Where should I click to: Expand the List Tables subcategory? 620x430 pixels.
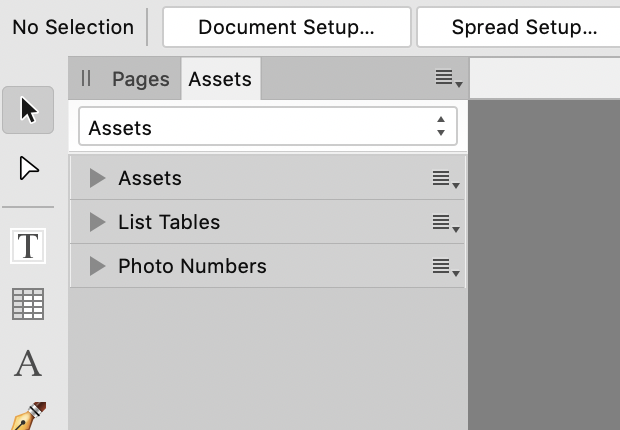97,222
